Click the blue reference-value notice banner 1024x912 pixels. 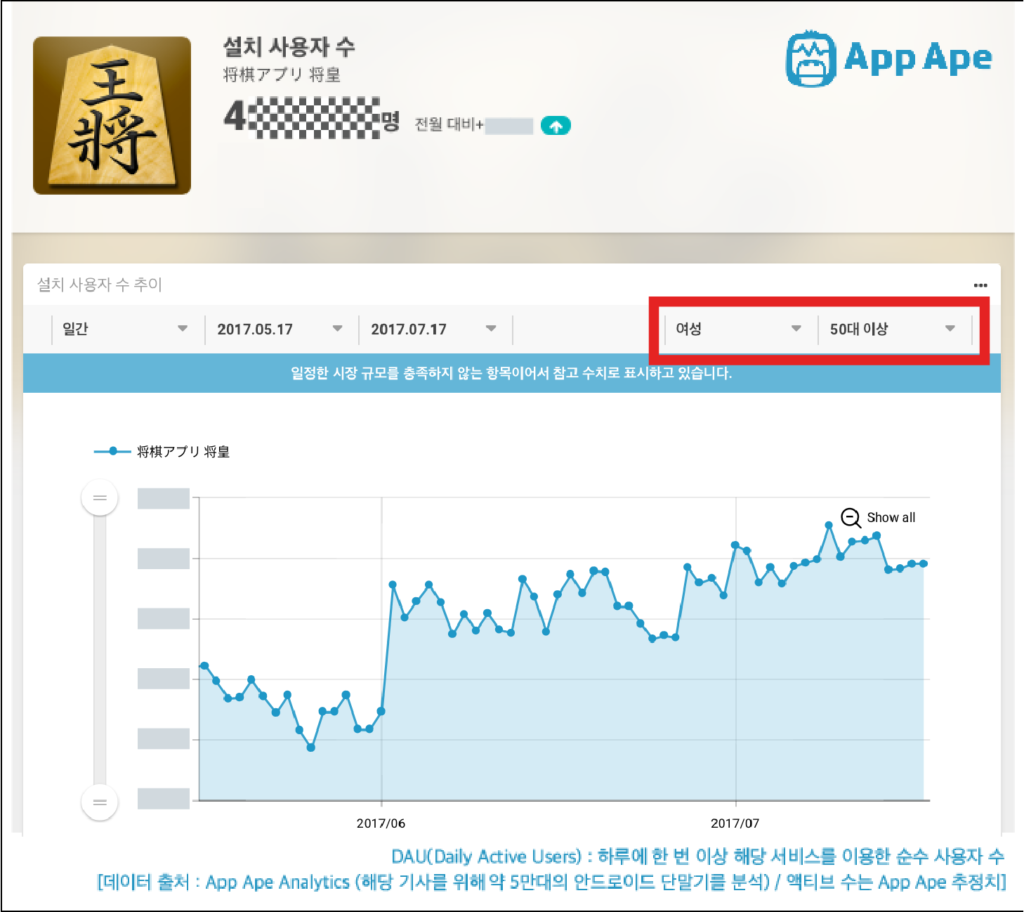[511, 373]
